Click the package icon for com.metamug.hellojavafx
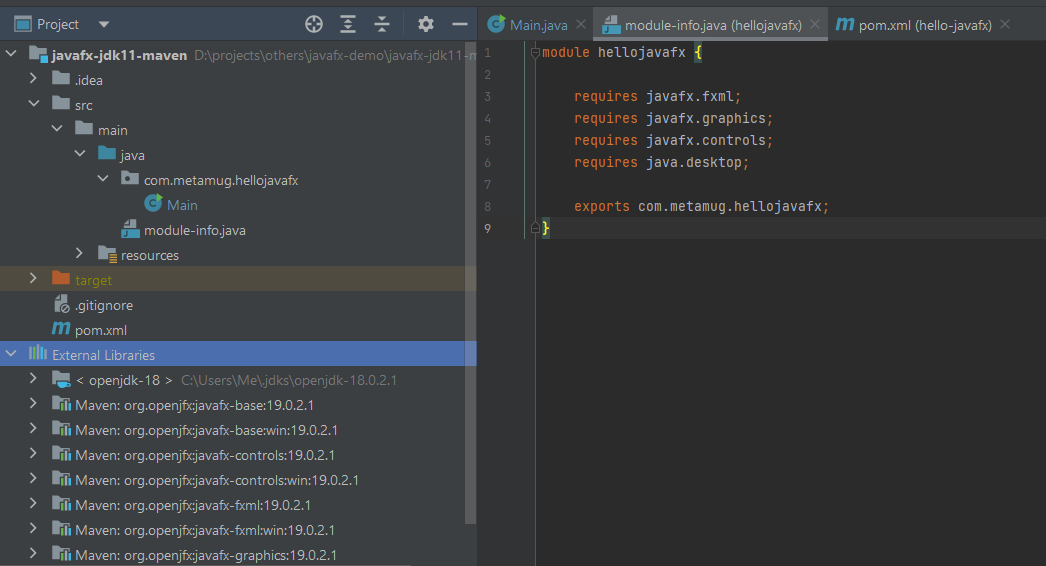Screen dimensions: 1046x566 click(x=130, y=178)
